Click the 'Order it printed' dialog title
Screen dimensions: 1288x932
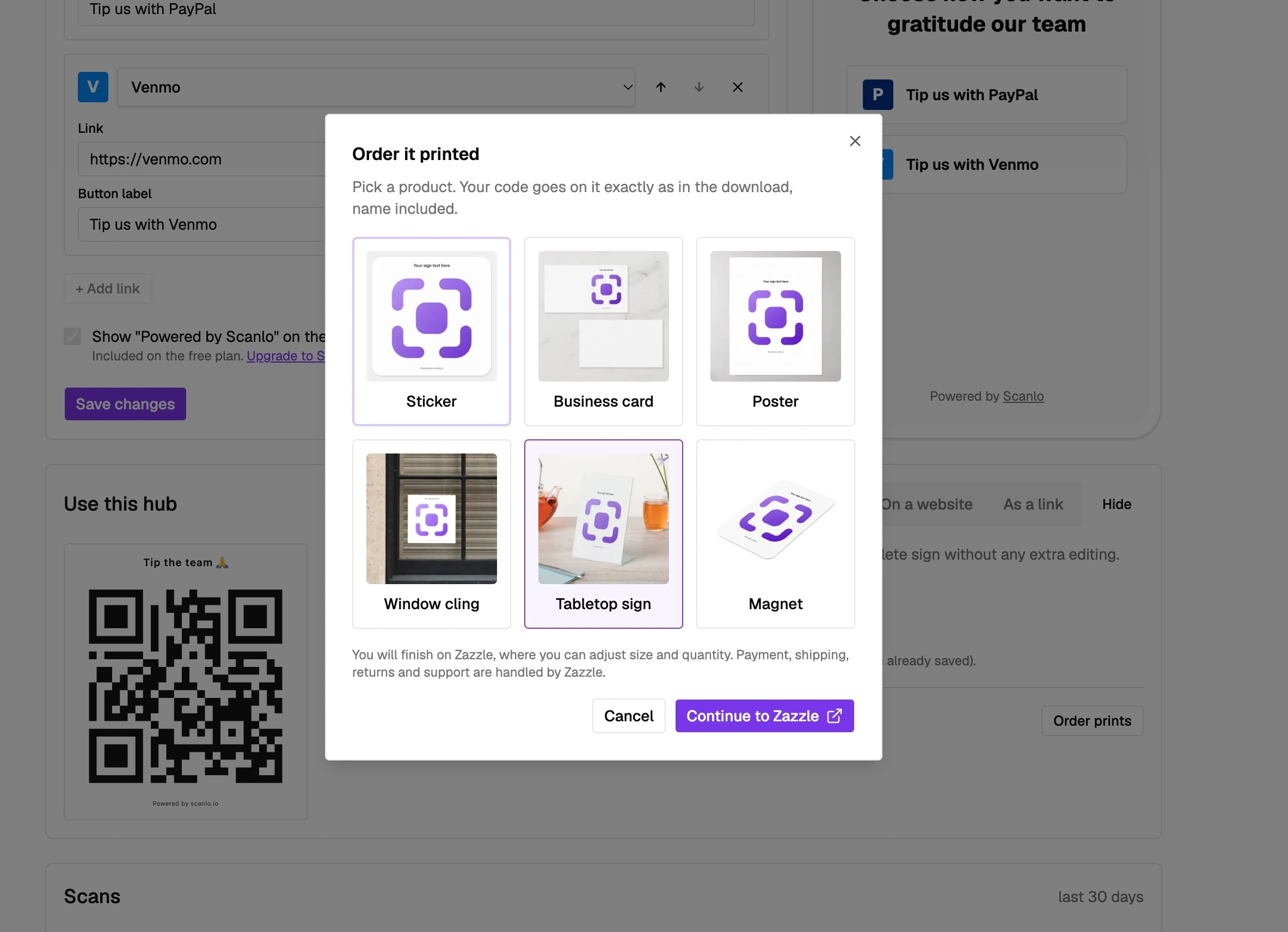click(x=415, y=154)
